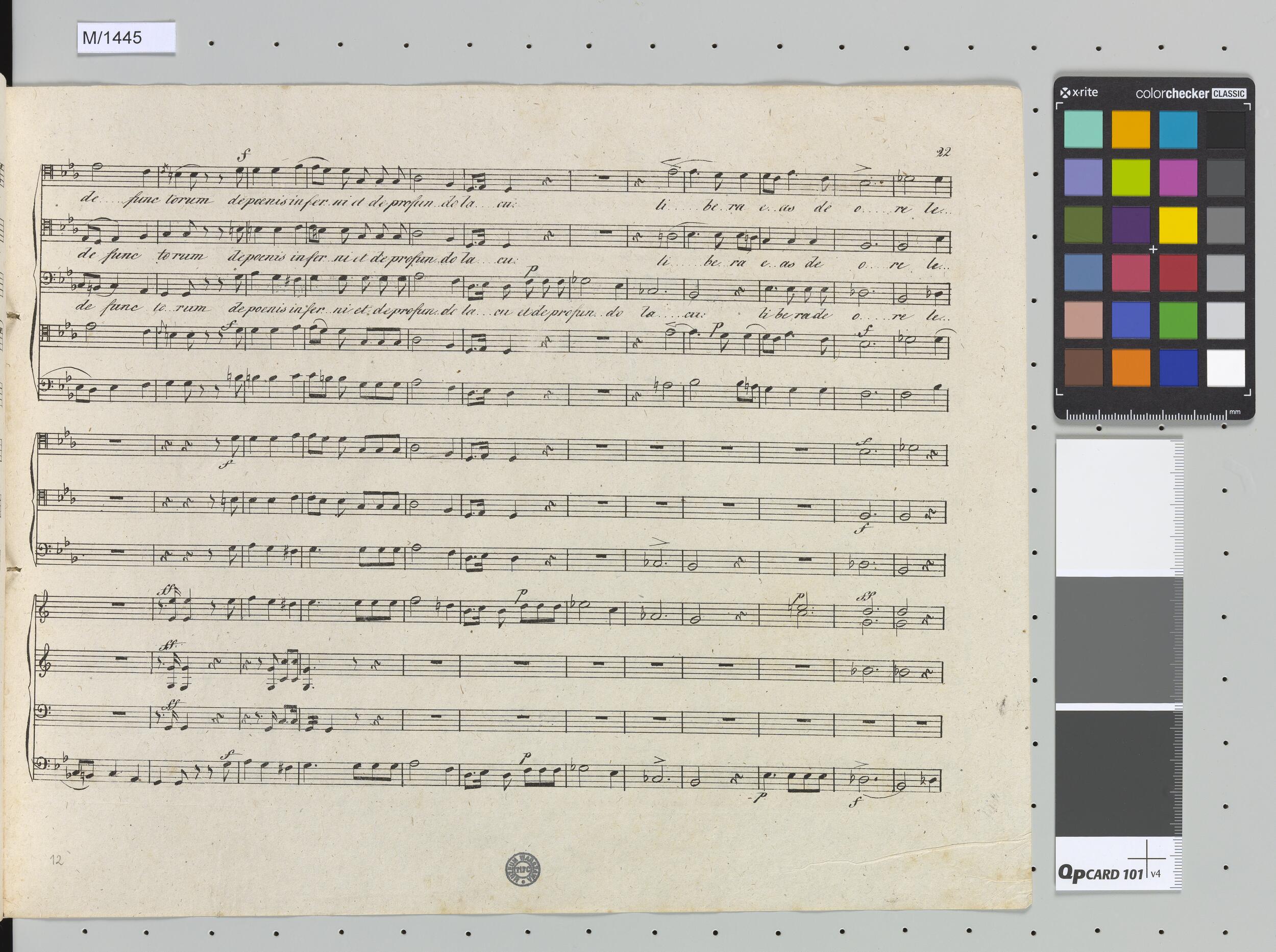Click the round library stamp at bottom

(x=522, y=869)
